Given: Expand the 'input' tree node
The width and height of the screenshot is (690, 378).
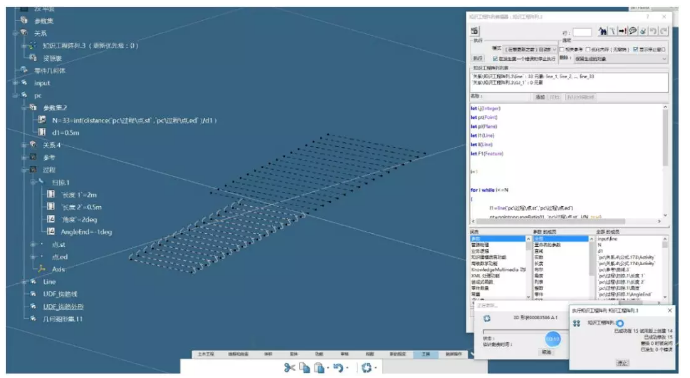Looking at the screenshot, I should [x=16, y=83].
